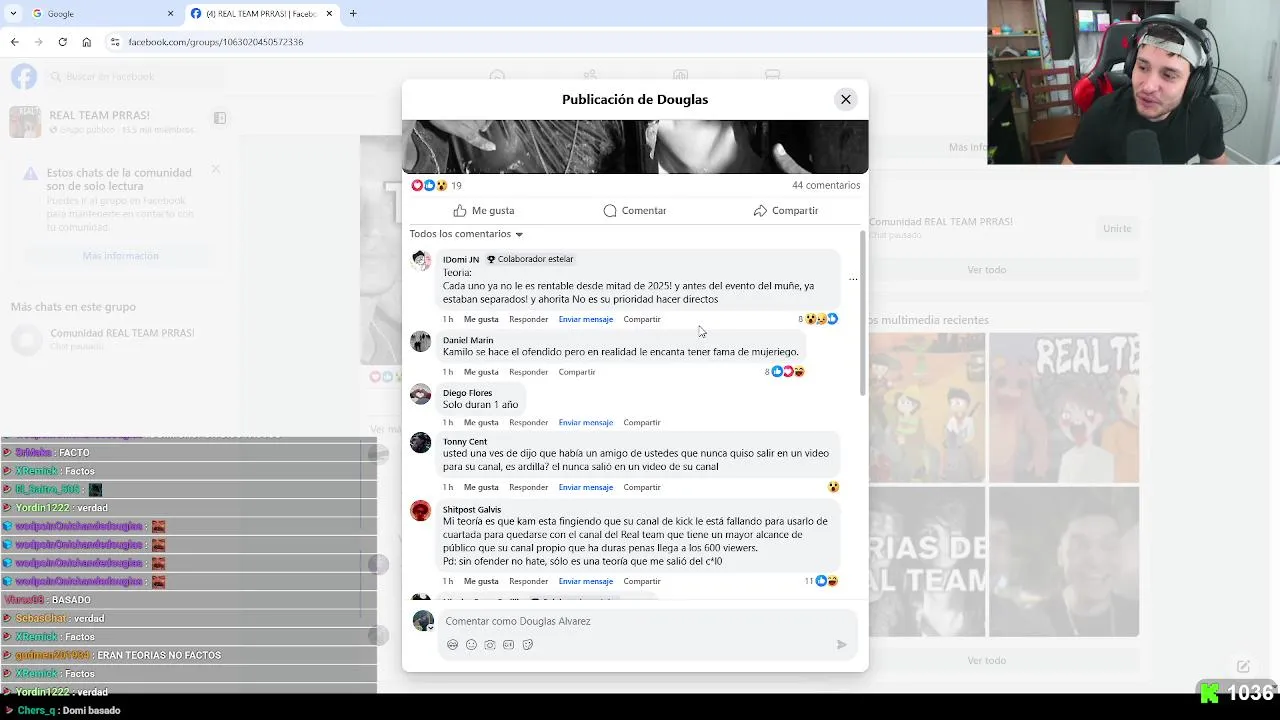
Task: Click the Kick logo in stream overlay
Action: (1209, 693)
